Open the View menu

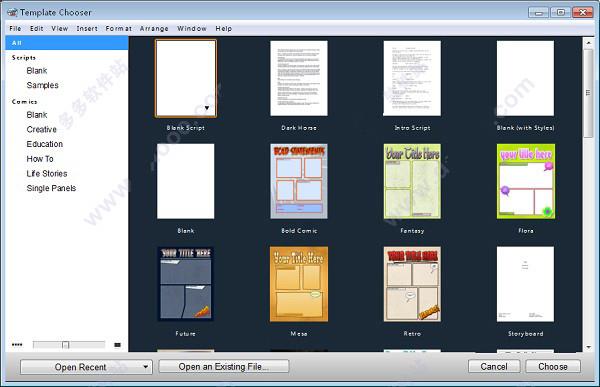(x=60, y=28)
